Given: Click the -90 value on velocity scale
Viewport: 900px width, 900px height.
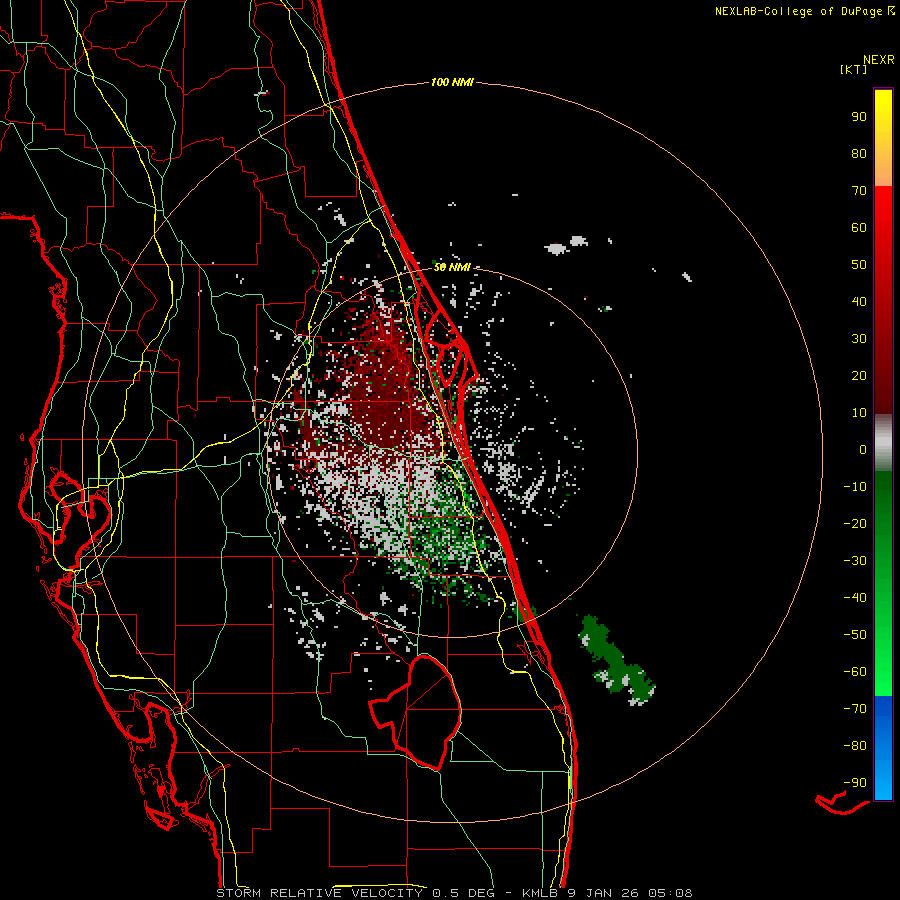Looking at the screenshot, I should 855,783.
